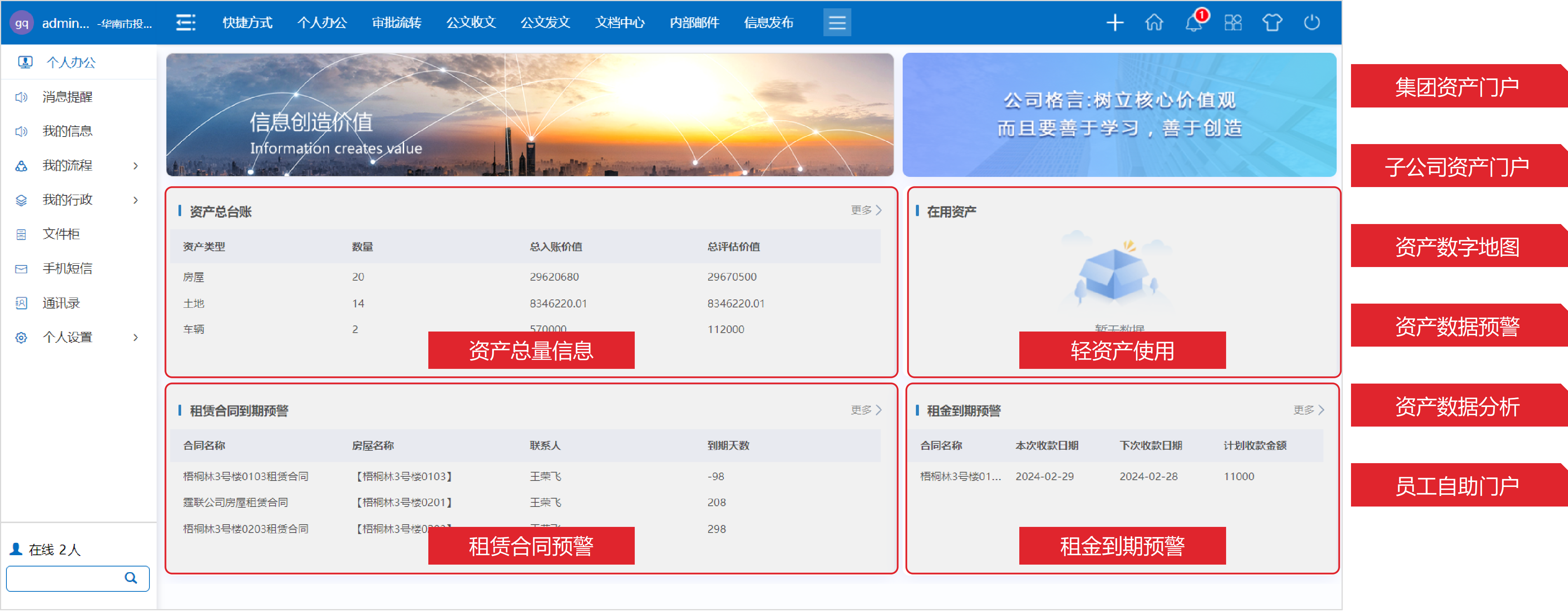Expand the 我的流程 sidebar submenu

click(135, 165)
